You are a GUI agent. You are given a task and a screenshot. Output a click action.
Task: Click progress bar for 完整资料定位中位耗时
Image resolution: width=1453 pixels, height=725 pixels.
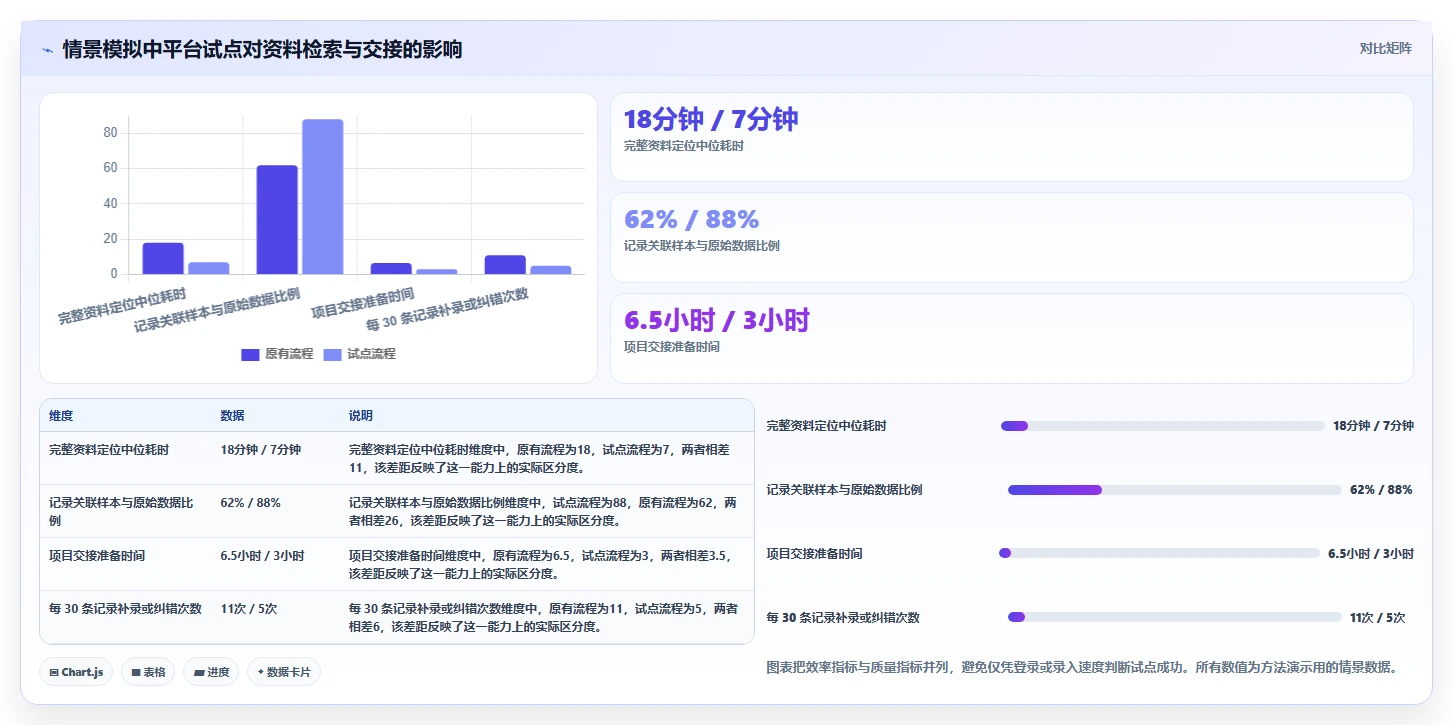tap(1163, 426)
